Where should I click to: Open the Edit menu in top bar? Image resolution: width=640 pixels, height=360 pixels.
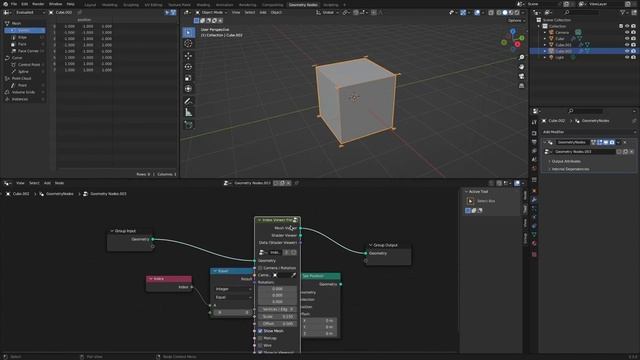24,4
